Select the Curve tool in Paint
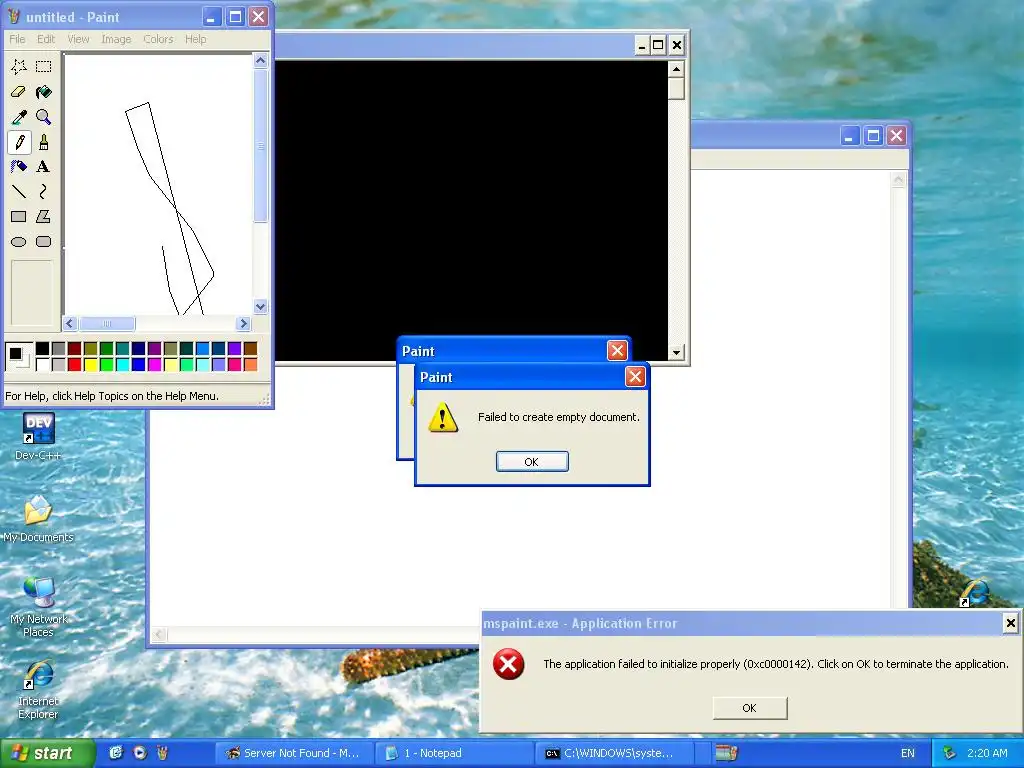The image size is (1024, 768). 43,191
